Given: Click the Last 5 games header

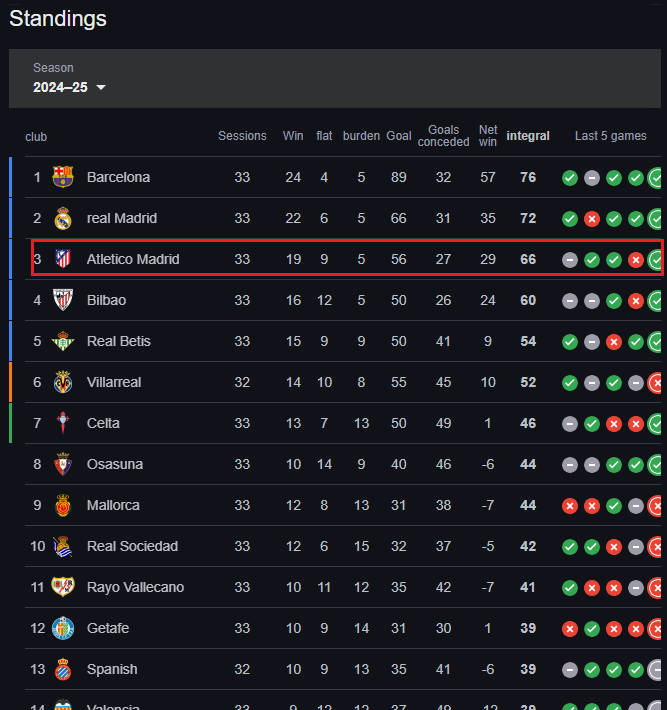Looking at the screenshot, I should pos(610,136).
